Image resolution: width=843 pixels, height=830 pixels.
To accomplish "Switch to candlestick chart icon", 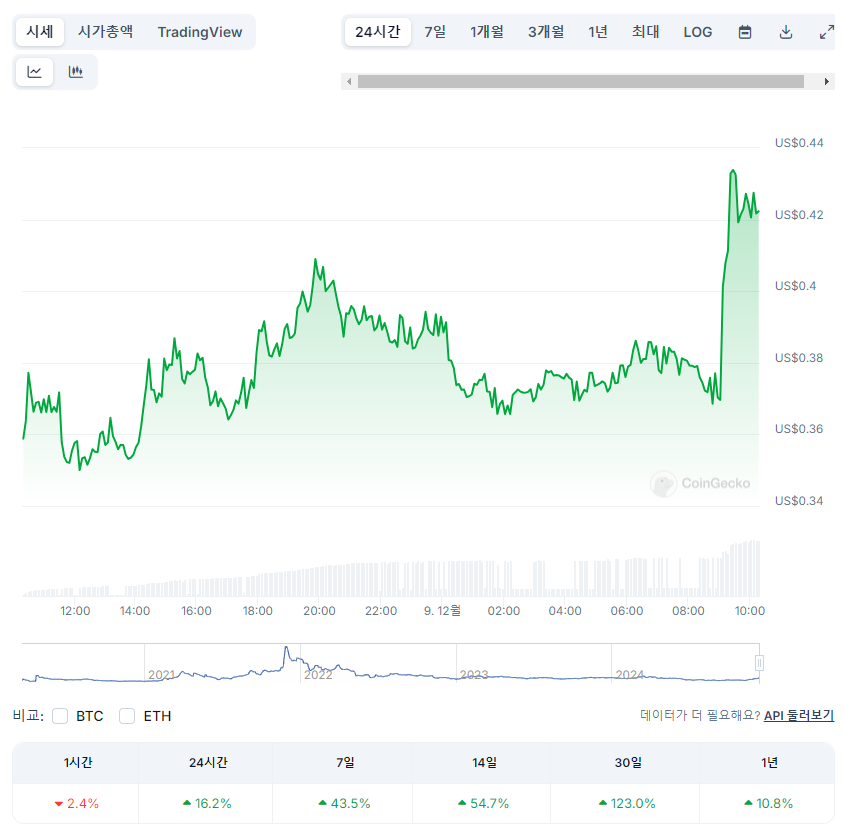I will 76,71.
